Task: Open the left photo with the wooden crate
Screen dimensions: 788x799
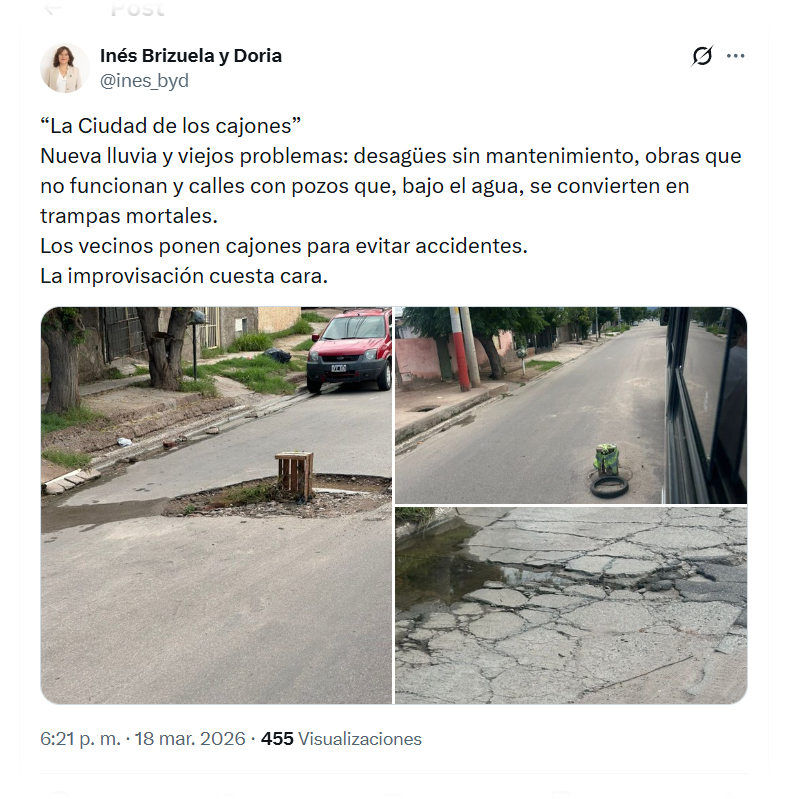Action: click(216, 505)
